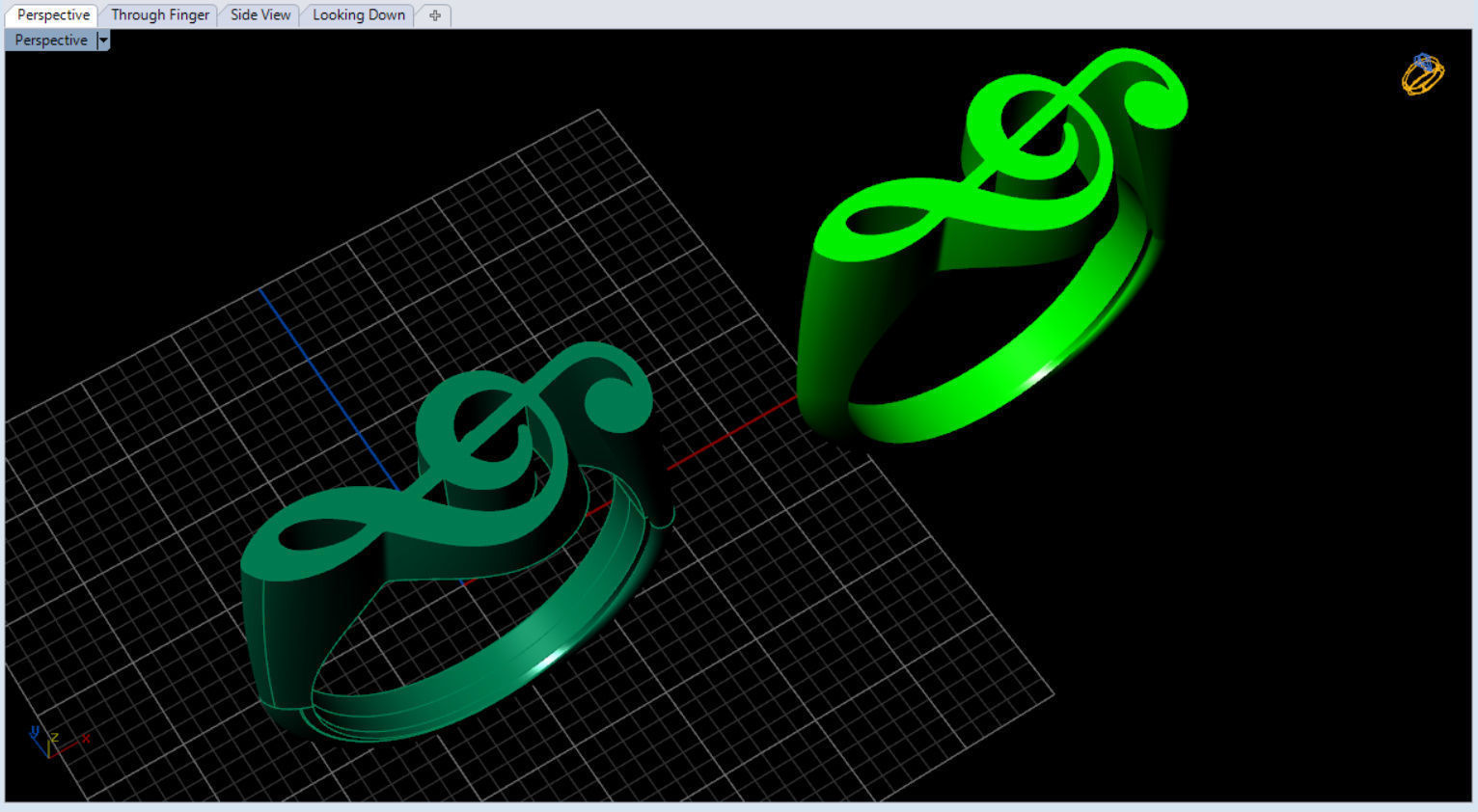Open the Perspective viewport dropdown arrow
The image size is (1478, 812).
coord(103,41)
